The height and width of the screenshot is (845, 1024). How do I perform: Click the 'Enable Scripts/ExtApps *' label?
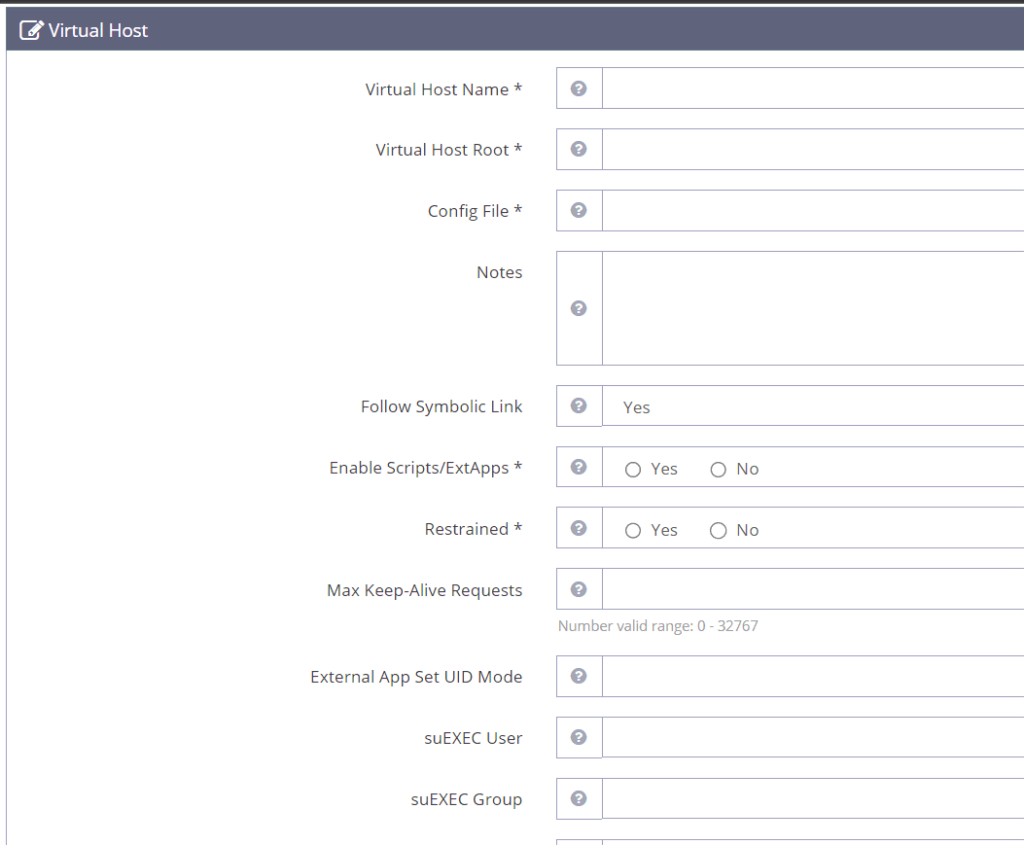point(426,468)
